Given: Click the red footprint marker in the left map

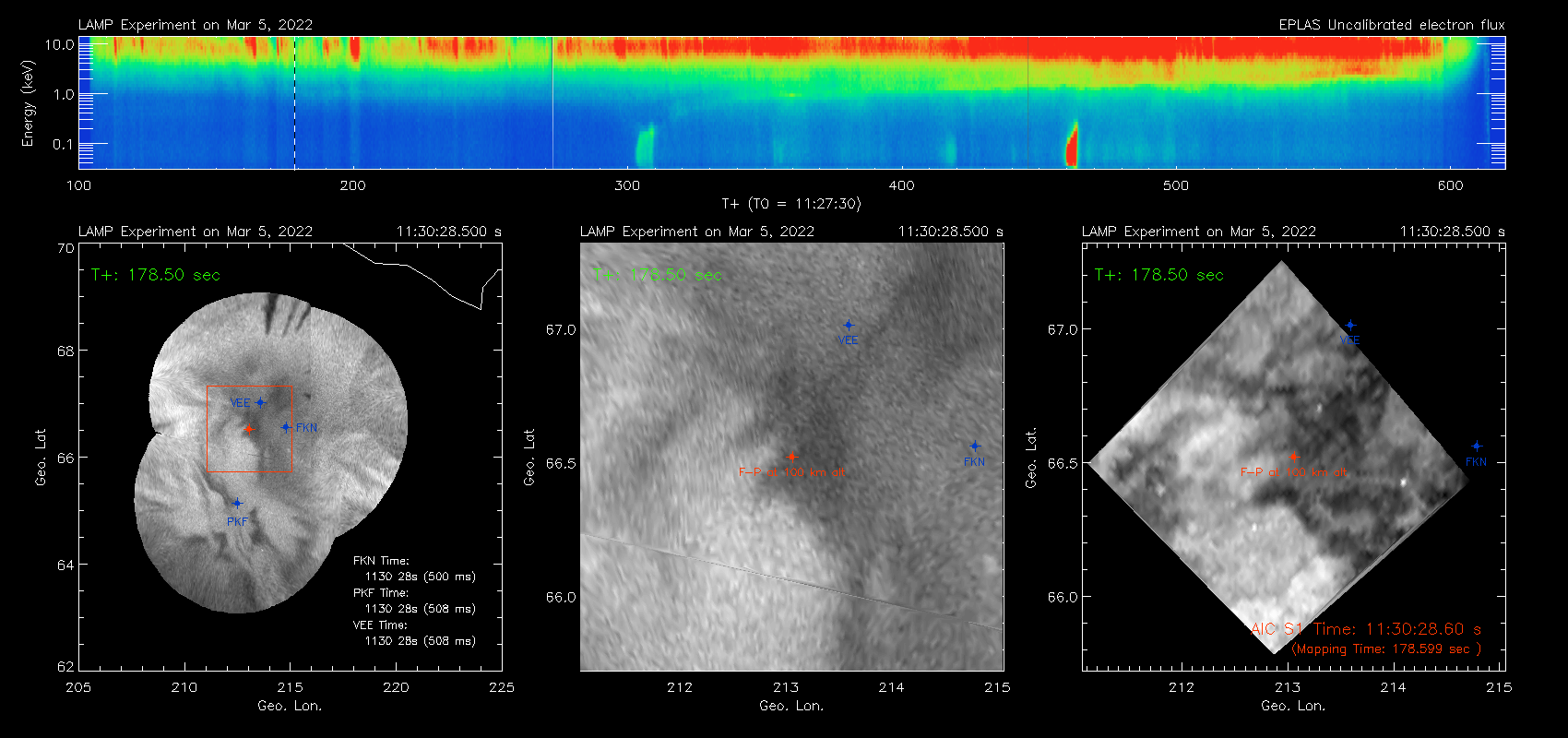Looking at the screenshot, I should 248,429.
